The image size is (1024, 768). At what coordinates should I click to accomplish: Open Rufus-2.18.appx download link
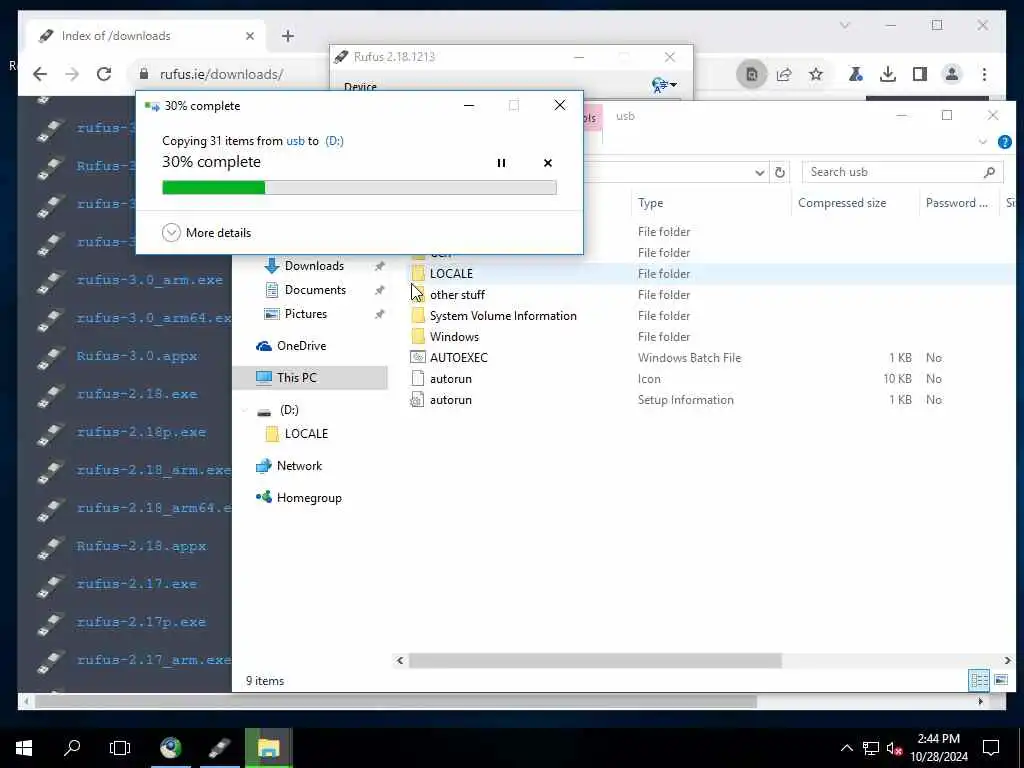pos(141,546)
